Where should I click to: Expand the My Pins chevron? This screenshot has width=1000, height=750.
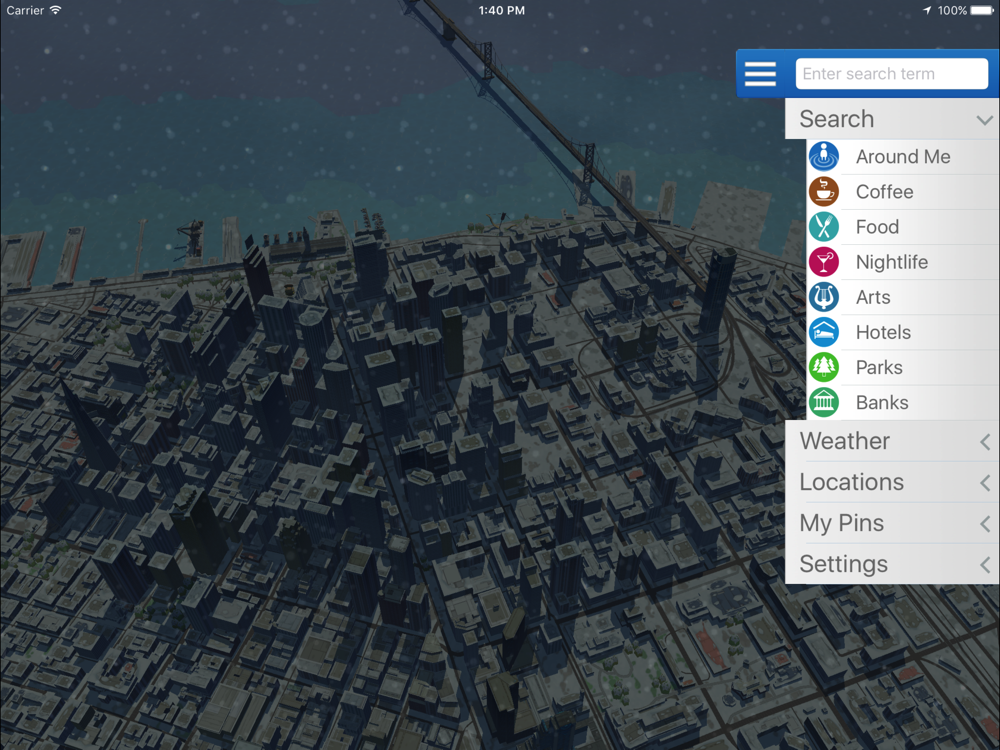(985, 524)
